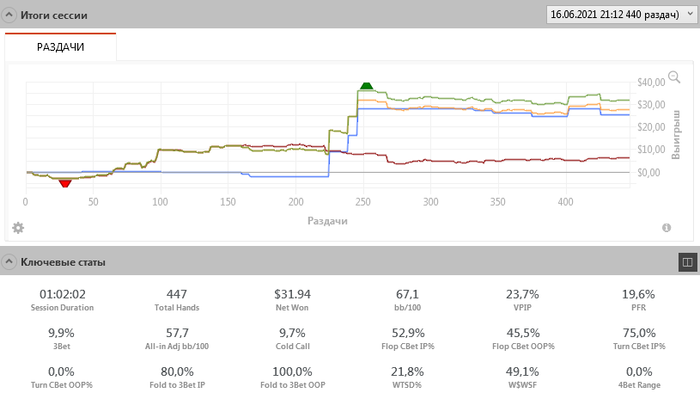This screenshot has height=399, width=700.
Task: Click the green peak triangle marker
Action: [x=366, y=86]
